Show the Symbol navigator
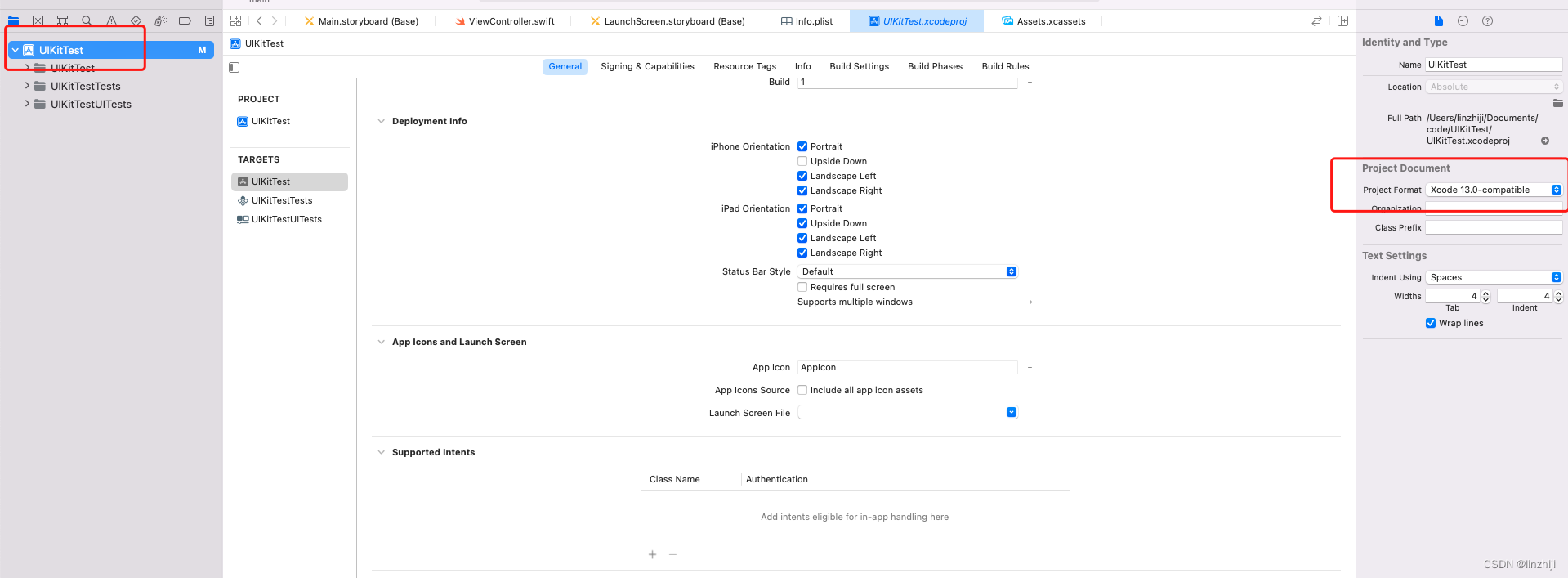 point(62,20)
